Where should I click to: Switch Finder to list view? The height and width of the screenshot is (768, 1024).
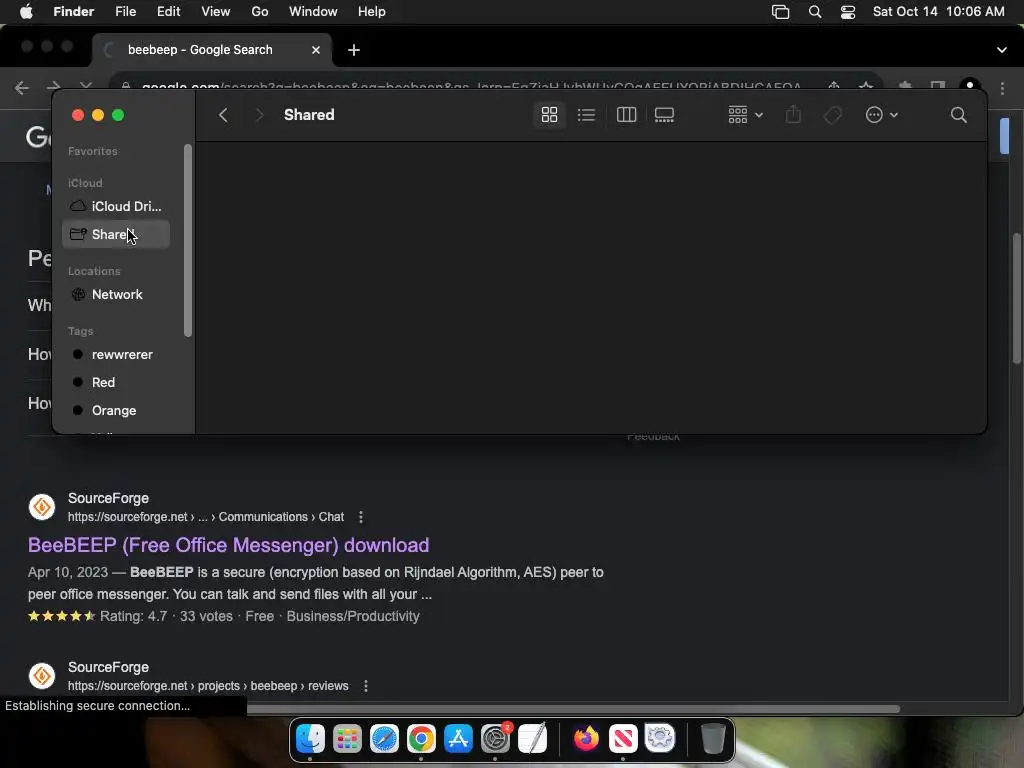[586, 115]
